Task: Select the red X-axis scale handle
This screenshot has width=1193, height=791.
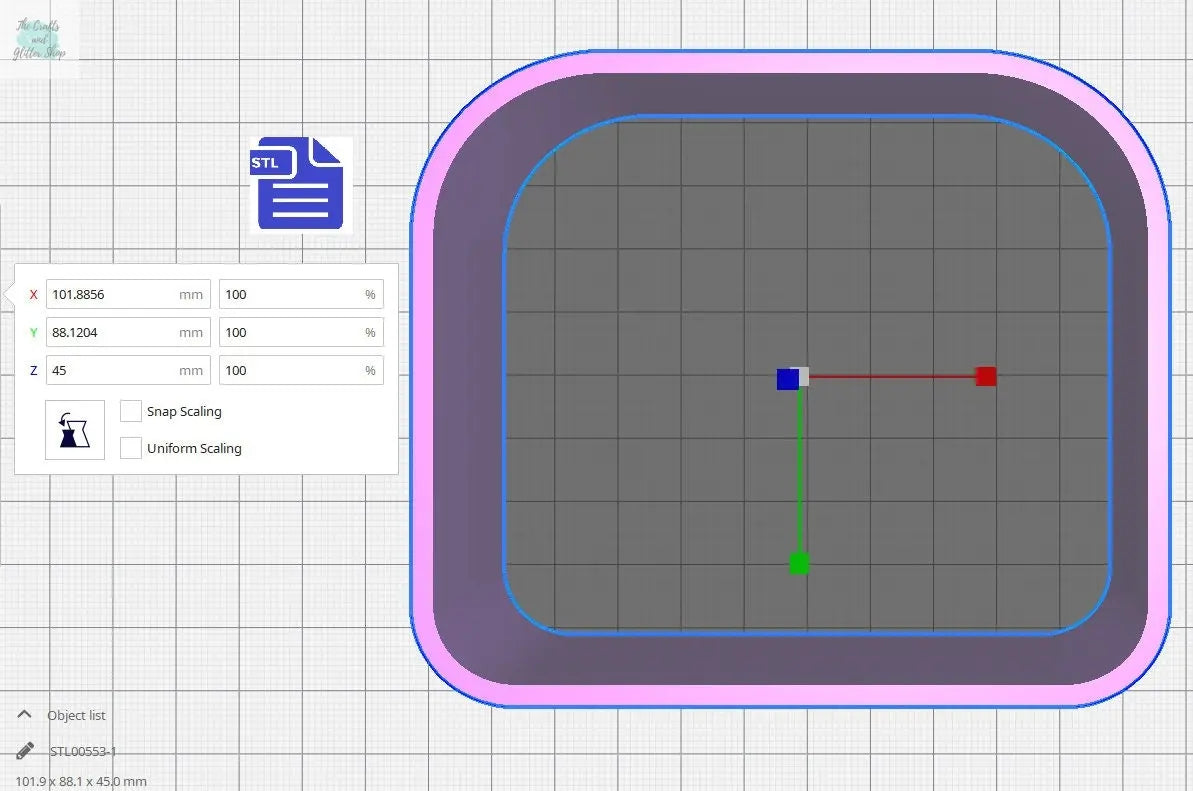Action: (x=986, y=376)
